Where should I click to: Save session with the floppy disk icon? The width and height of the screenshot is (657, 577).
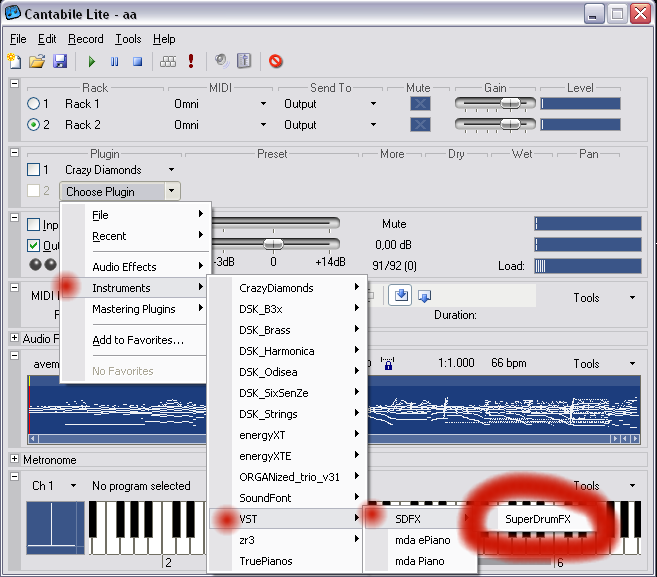(x=60, y=62)
